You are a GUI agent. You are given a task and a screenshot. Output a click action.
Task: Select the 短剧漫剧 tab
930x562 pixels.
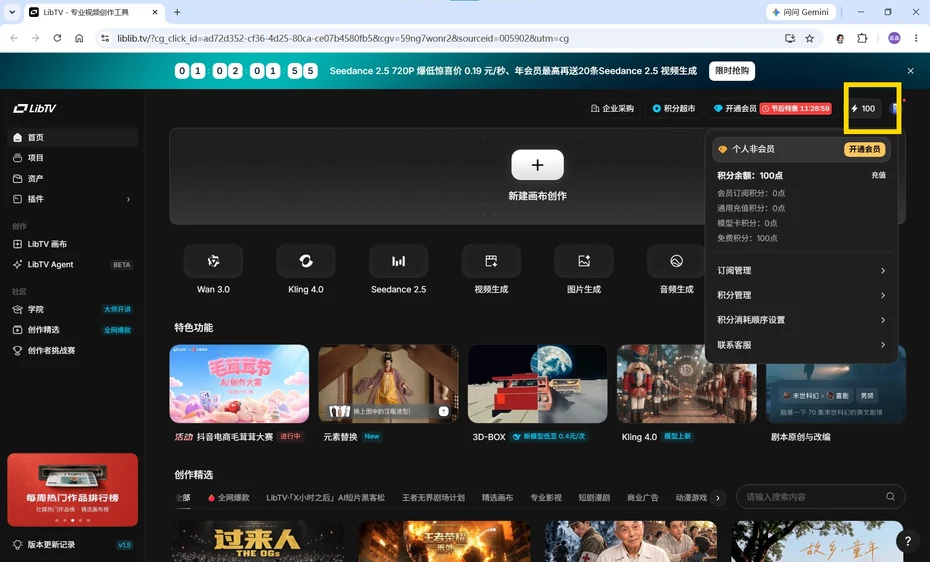coord(594,497)
